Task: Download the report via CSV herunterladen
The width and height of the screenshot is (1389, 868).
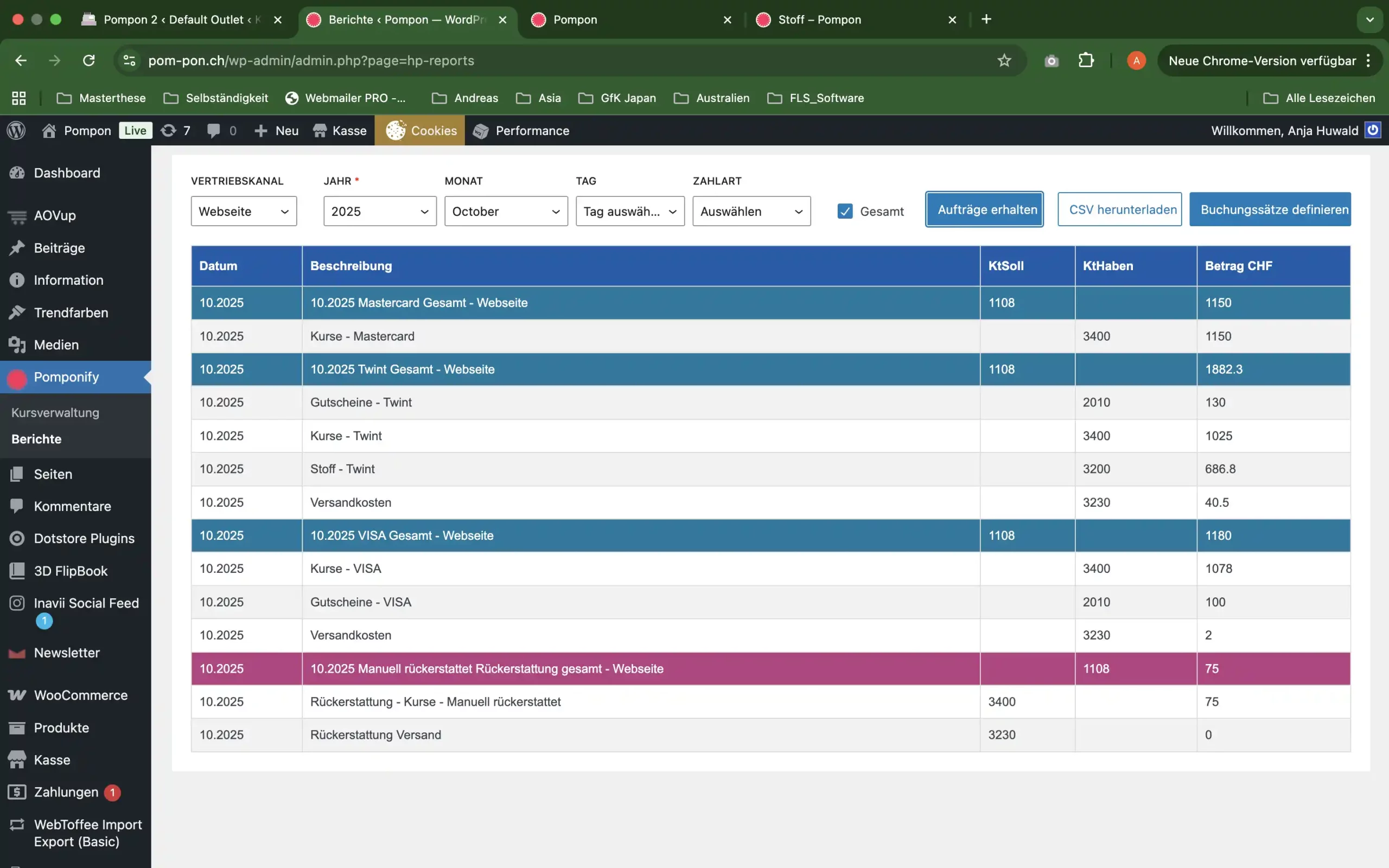Action: click(1119, 209)
